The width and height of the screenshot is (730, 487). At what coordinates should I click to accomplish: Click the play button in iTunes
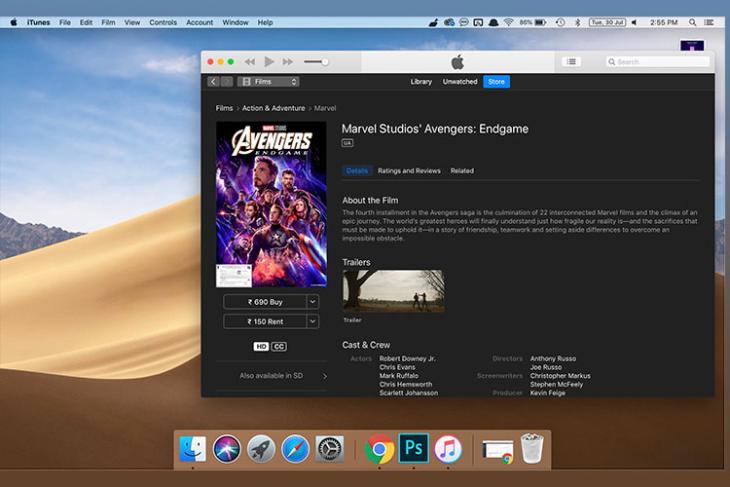(x=269, y=61)
